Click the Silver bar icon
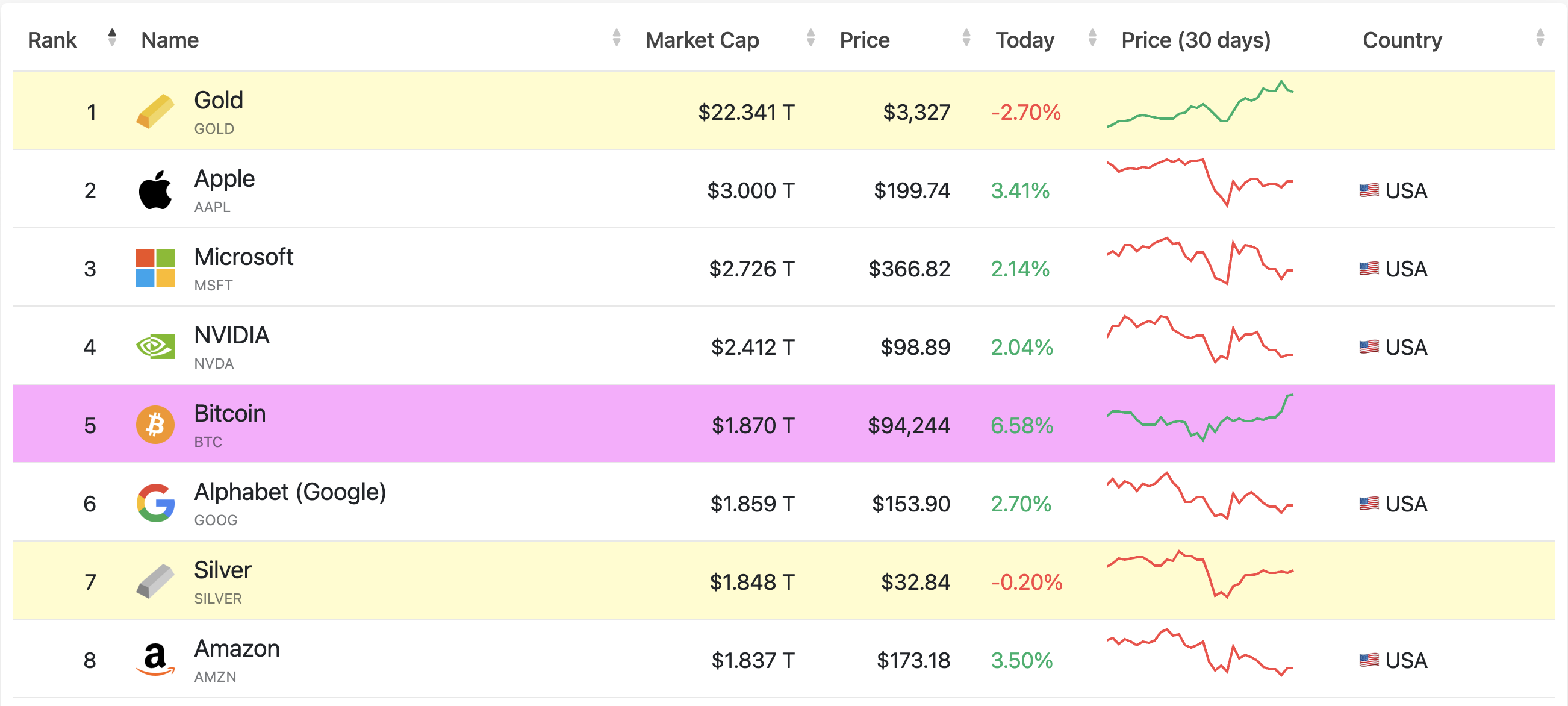The image size is (1568, 706). (155, 581)
